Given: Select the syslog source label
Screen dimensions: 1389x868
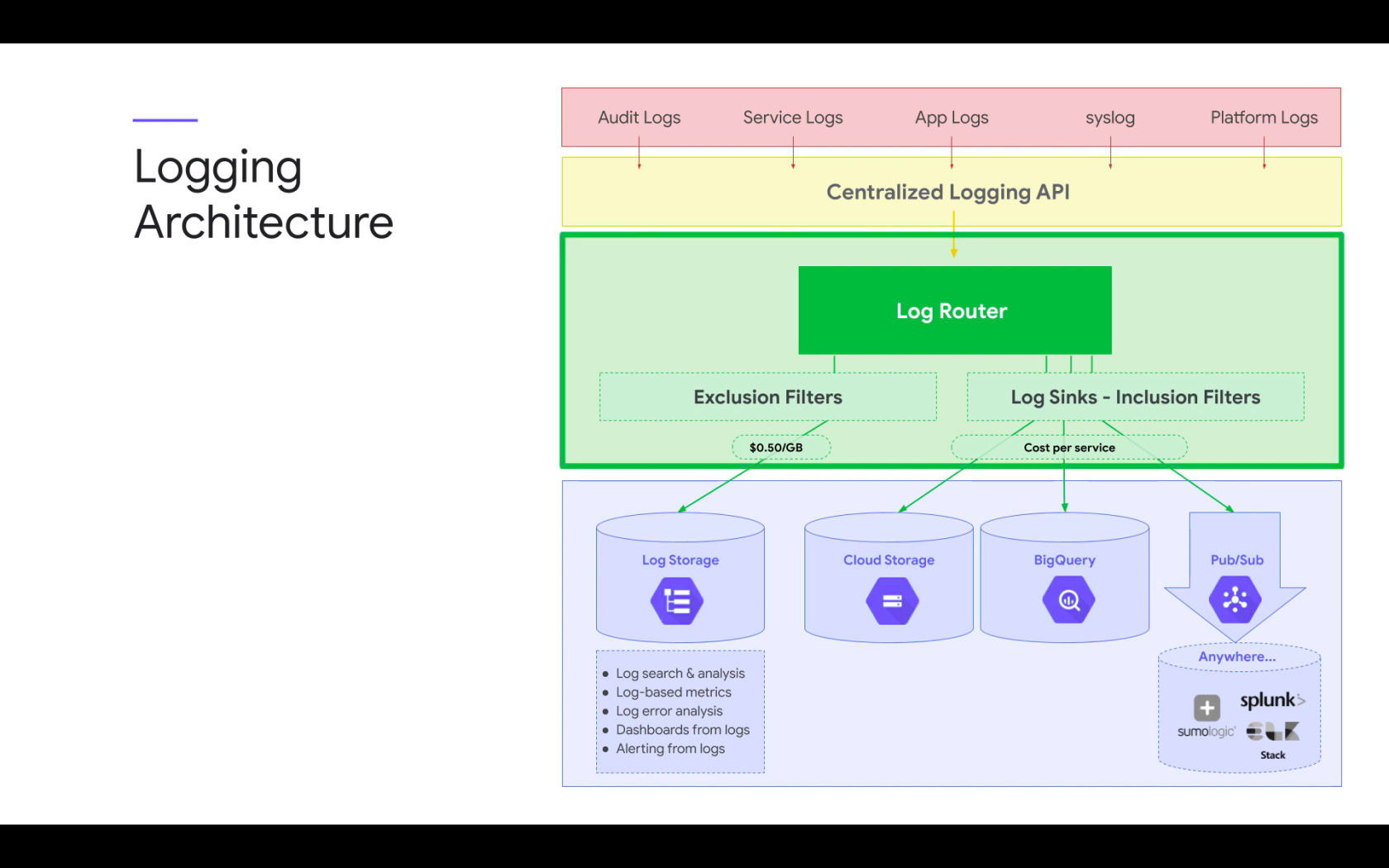Looking at the screenshot, I should pyautogui.click(x=1110, y=117).
